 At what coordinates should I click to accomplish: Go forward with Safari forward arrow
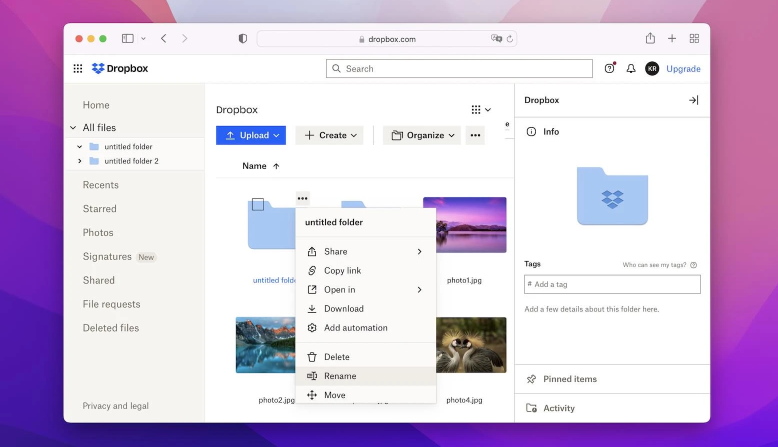(185, 38)
